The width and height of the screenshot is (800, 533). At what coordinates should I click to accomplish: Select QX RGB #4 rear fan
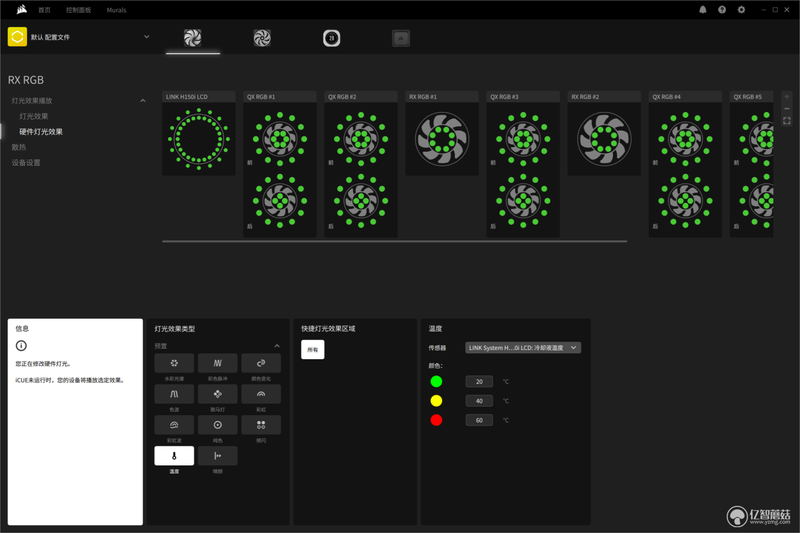click(685, 200)
